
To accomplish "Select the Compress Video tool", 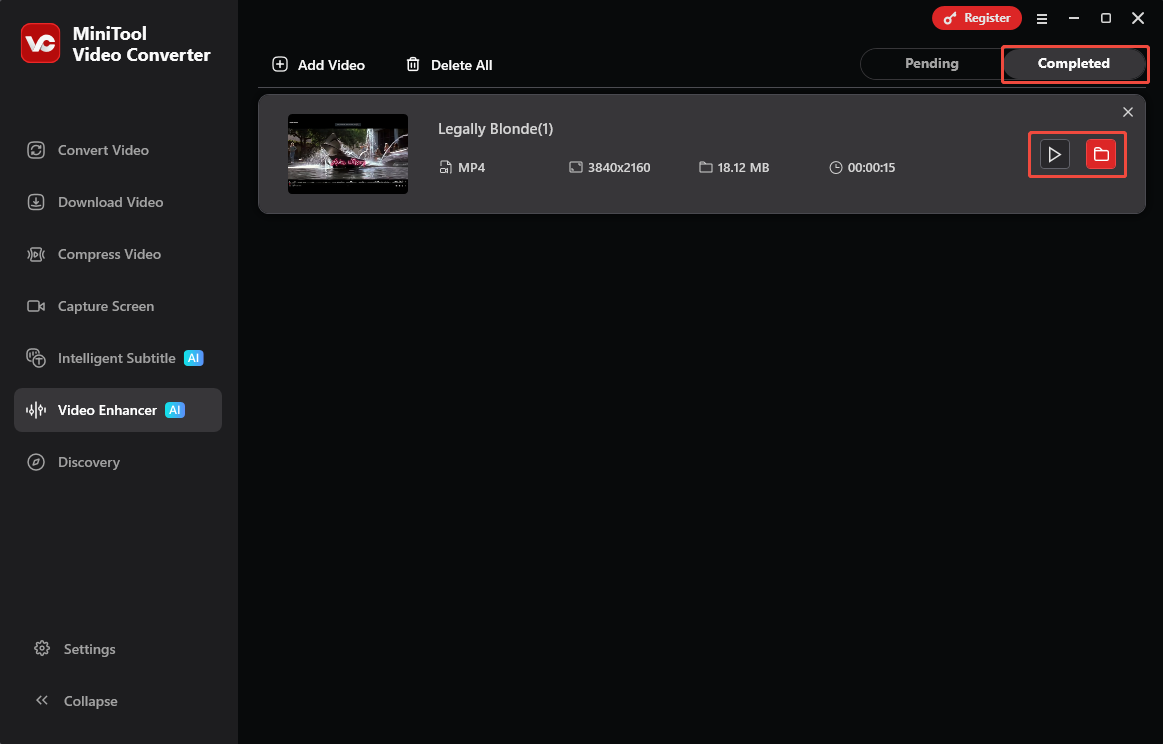I will 109,253.
